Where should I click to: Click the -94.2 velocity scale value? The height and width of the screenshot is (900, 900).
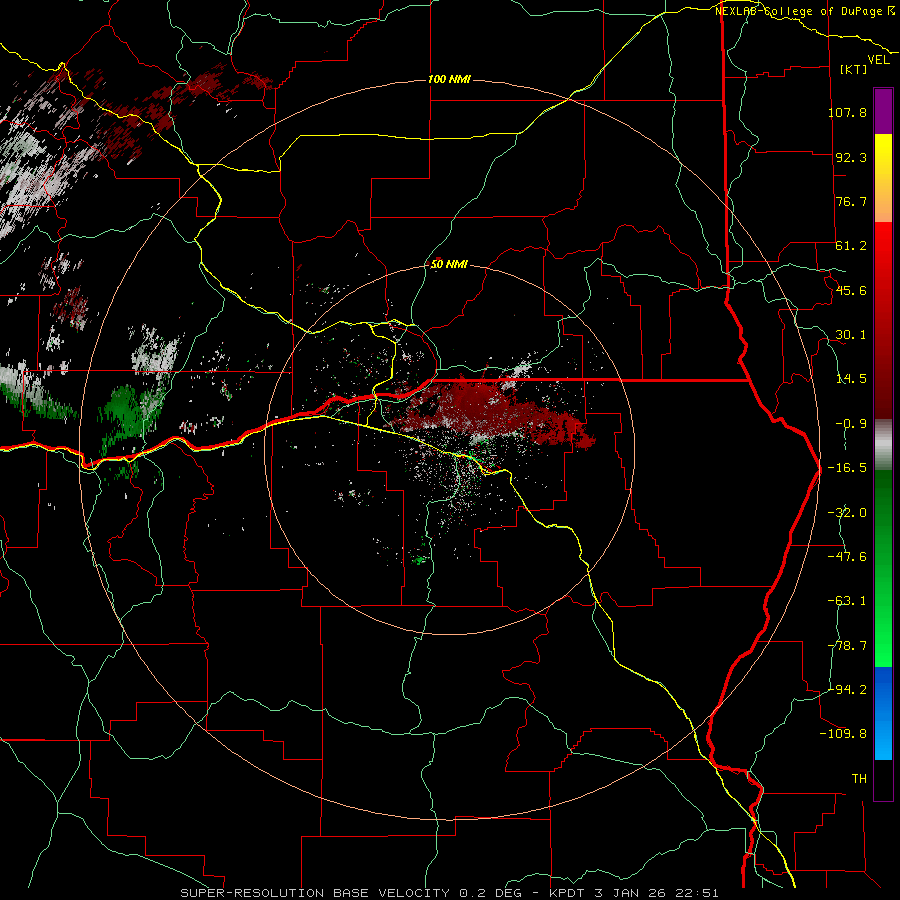point(847,689)
